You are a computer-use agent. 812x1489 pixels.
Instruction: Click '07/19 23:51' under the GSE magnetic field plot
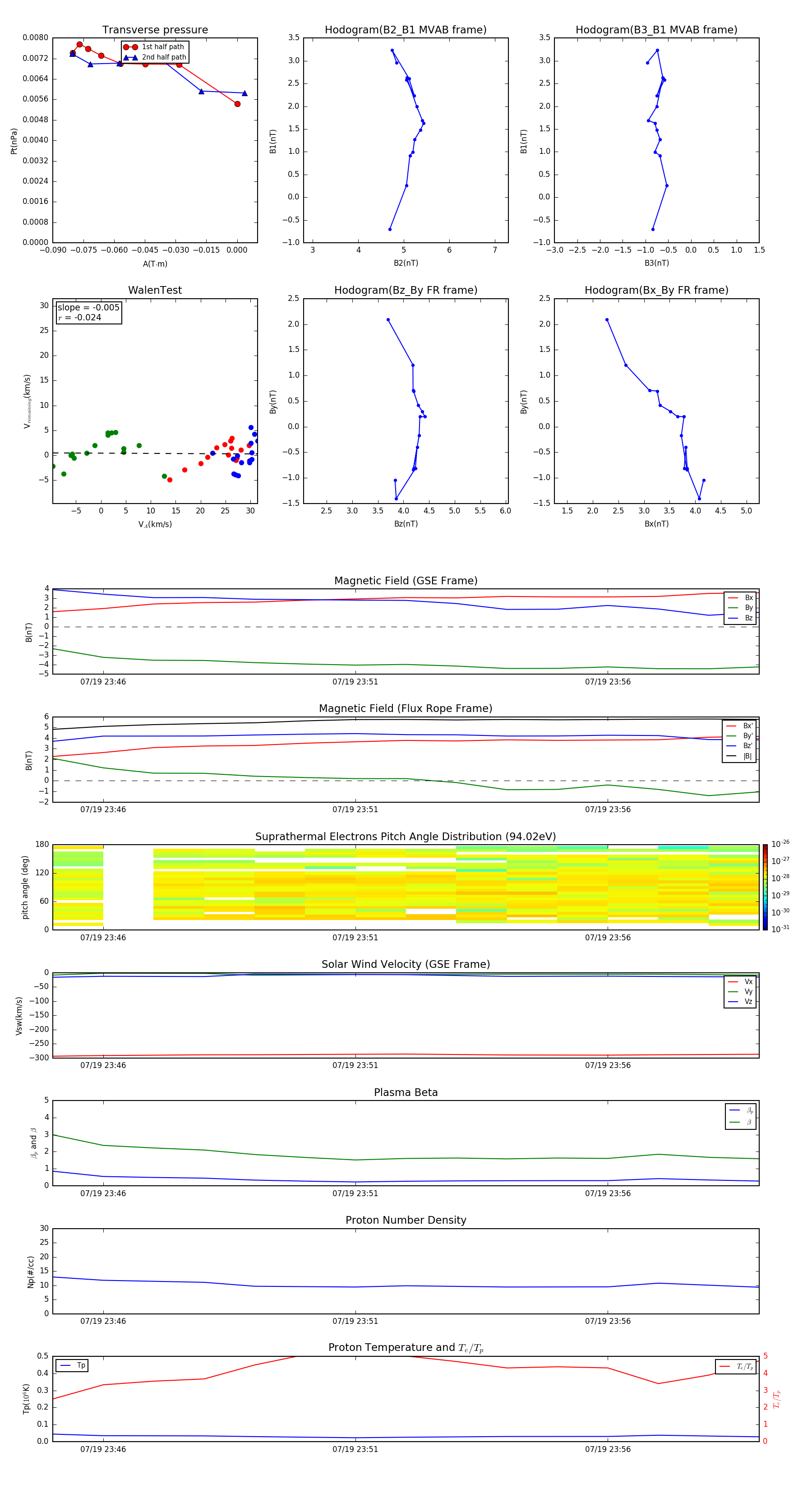355,682
